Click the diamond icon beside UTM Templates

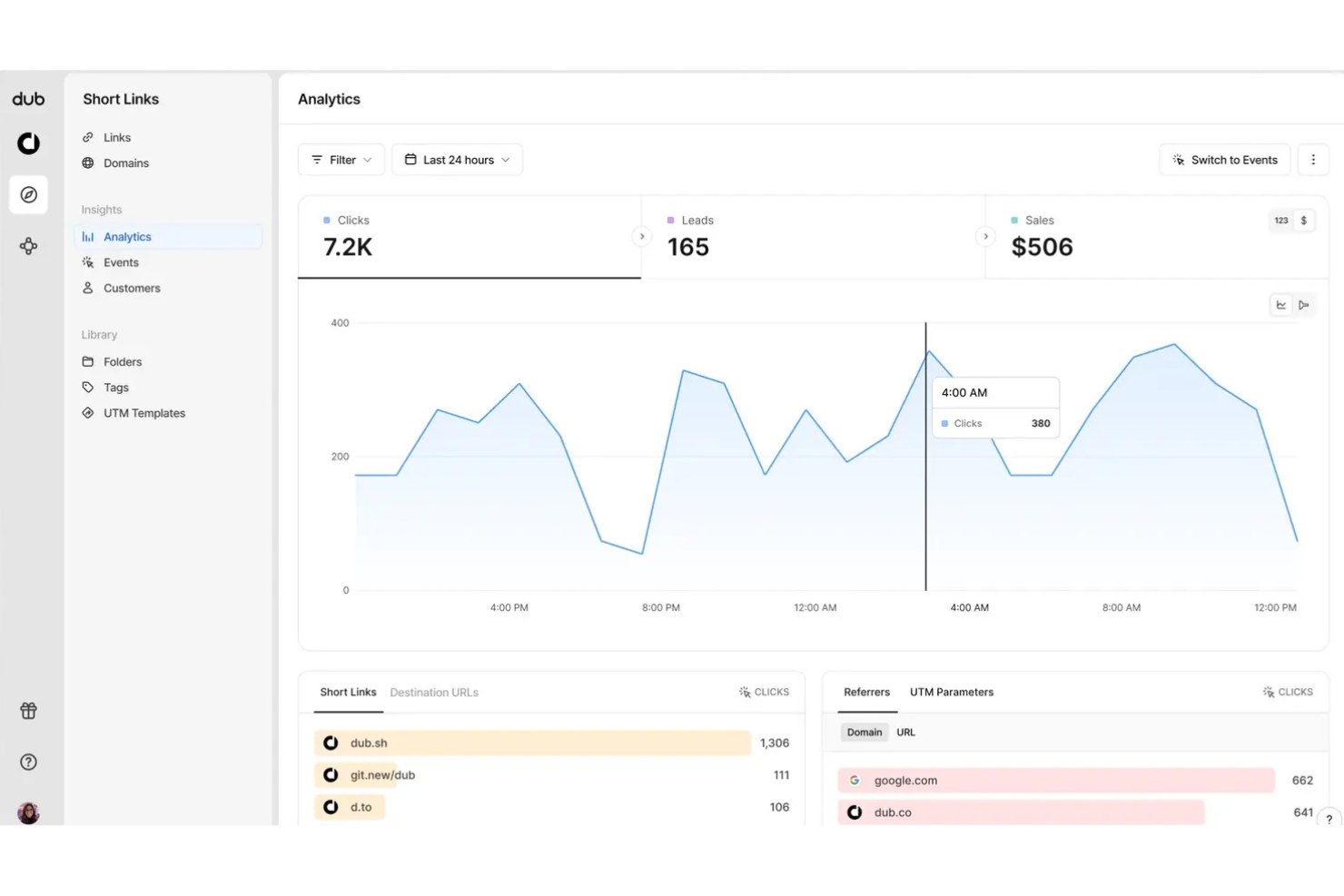tap(88, 413)
